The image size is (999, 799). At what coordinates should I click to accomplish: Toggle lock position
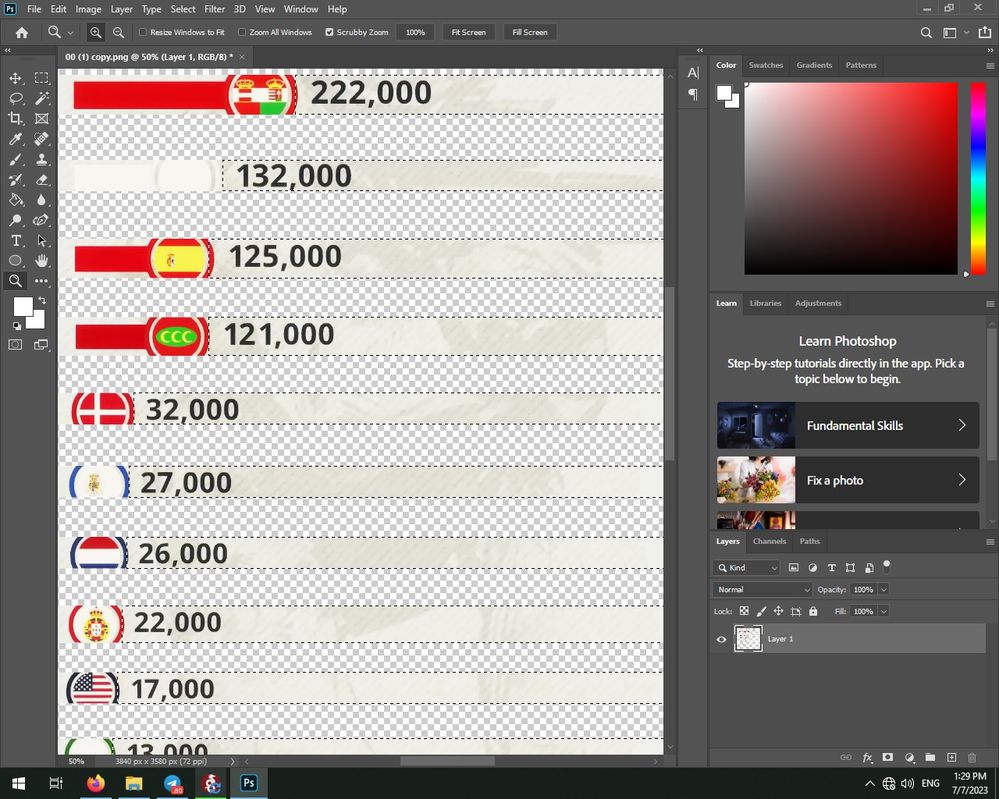click(779, 611)
